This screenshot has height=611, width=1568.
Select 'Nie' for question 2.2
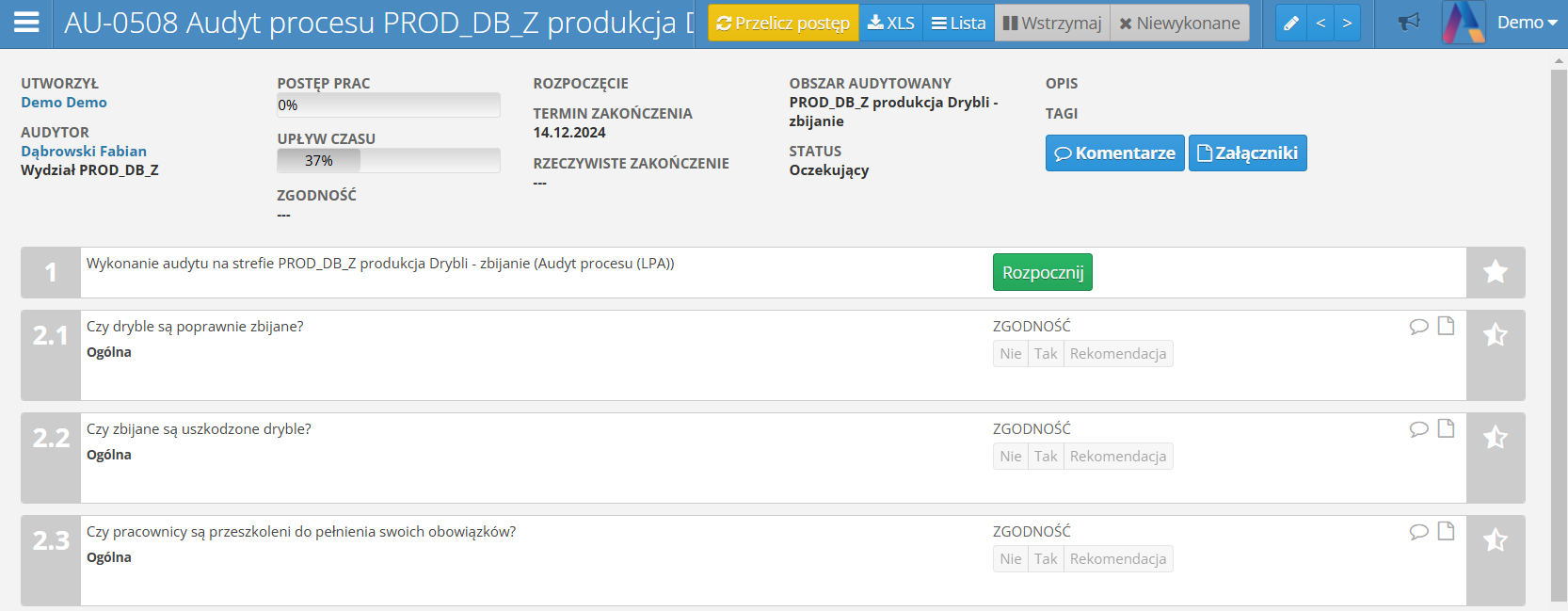click(x=1010, y=457)
